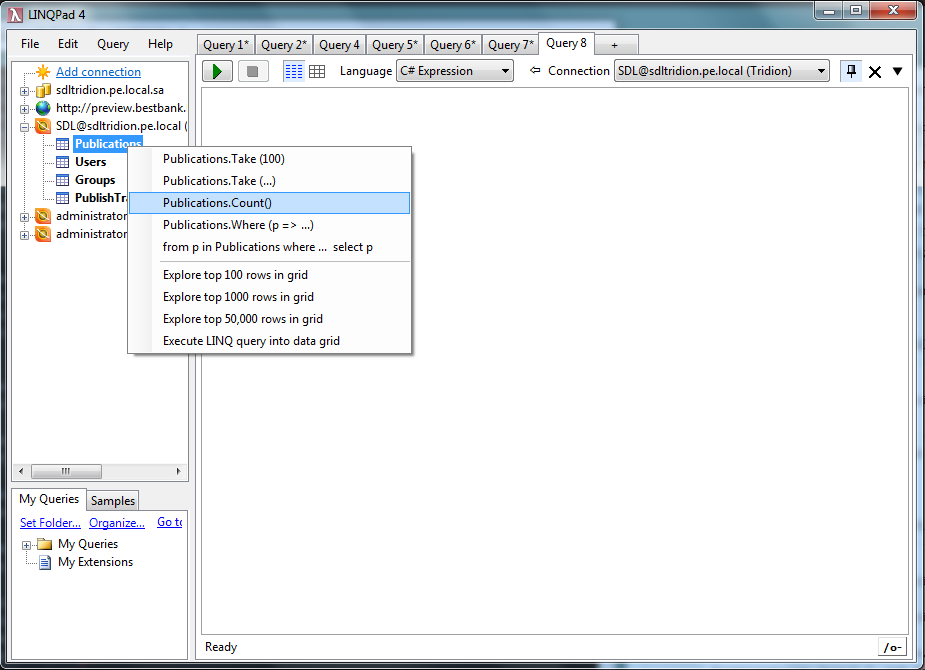Toggle the pin icon for connection
This screenshot has height=670, width=925.
pyautogui.click(x=851, y=71)
